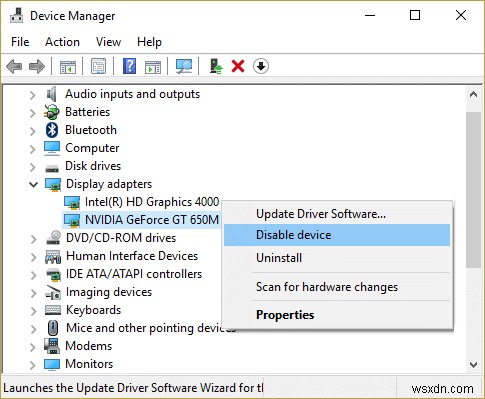Expand the Imaging devices node arrow
Screen dimensions: 485x399
(x=33, y=293)
